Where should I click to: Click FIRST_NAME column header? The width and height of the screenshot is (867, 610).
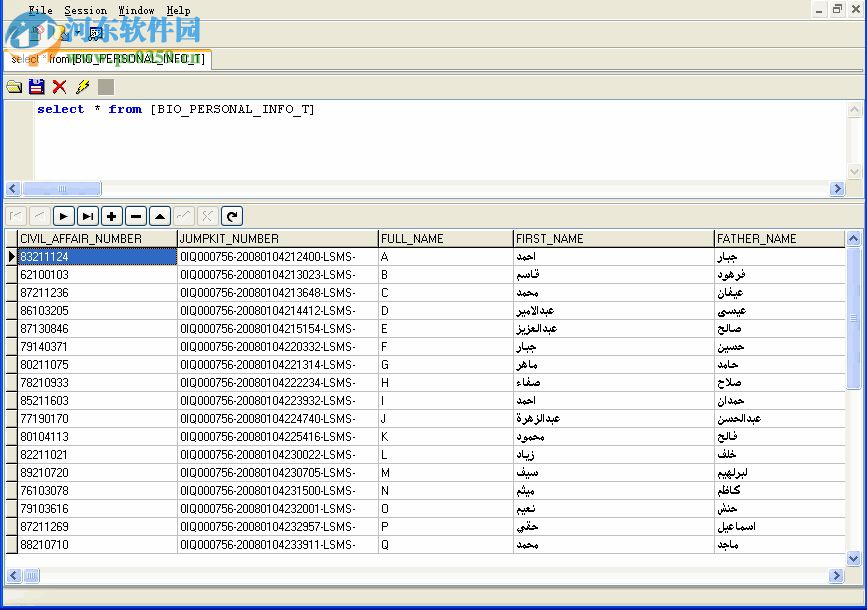(613, 239)
